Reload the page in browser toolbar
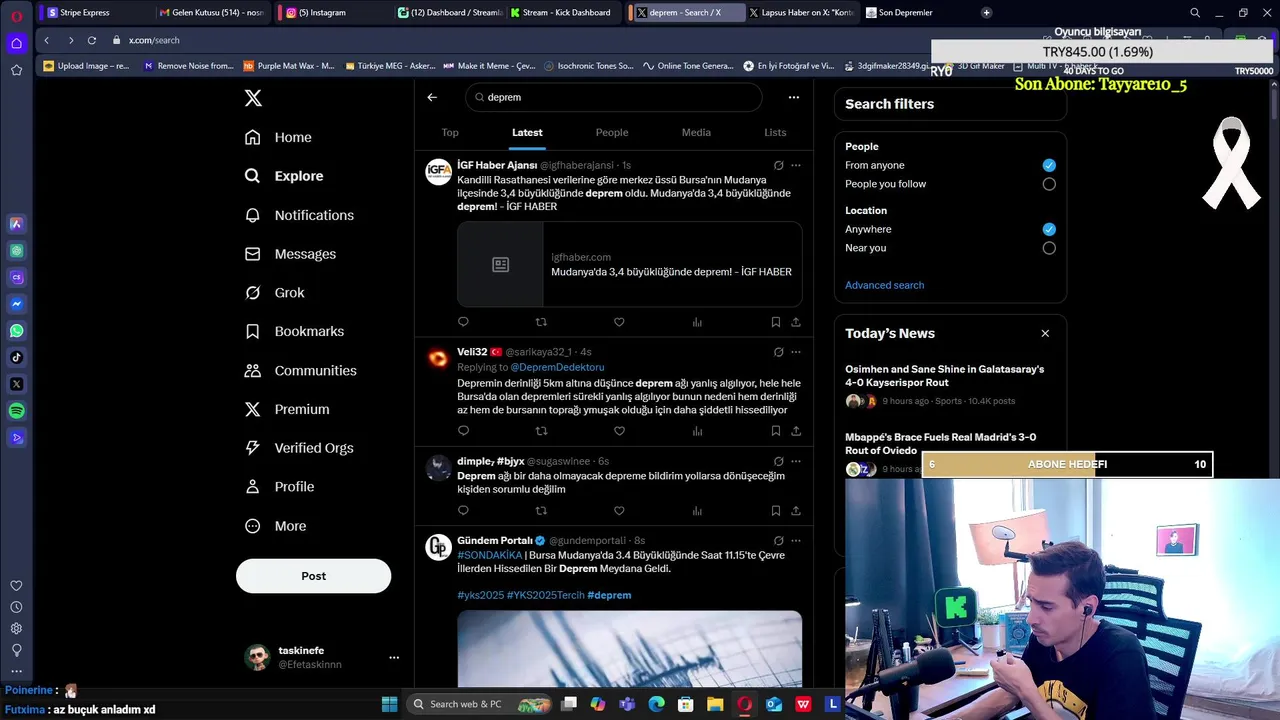Screen dimensions: 1280x720 [92, 40]
